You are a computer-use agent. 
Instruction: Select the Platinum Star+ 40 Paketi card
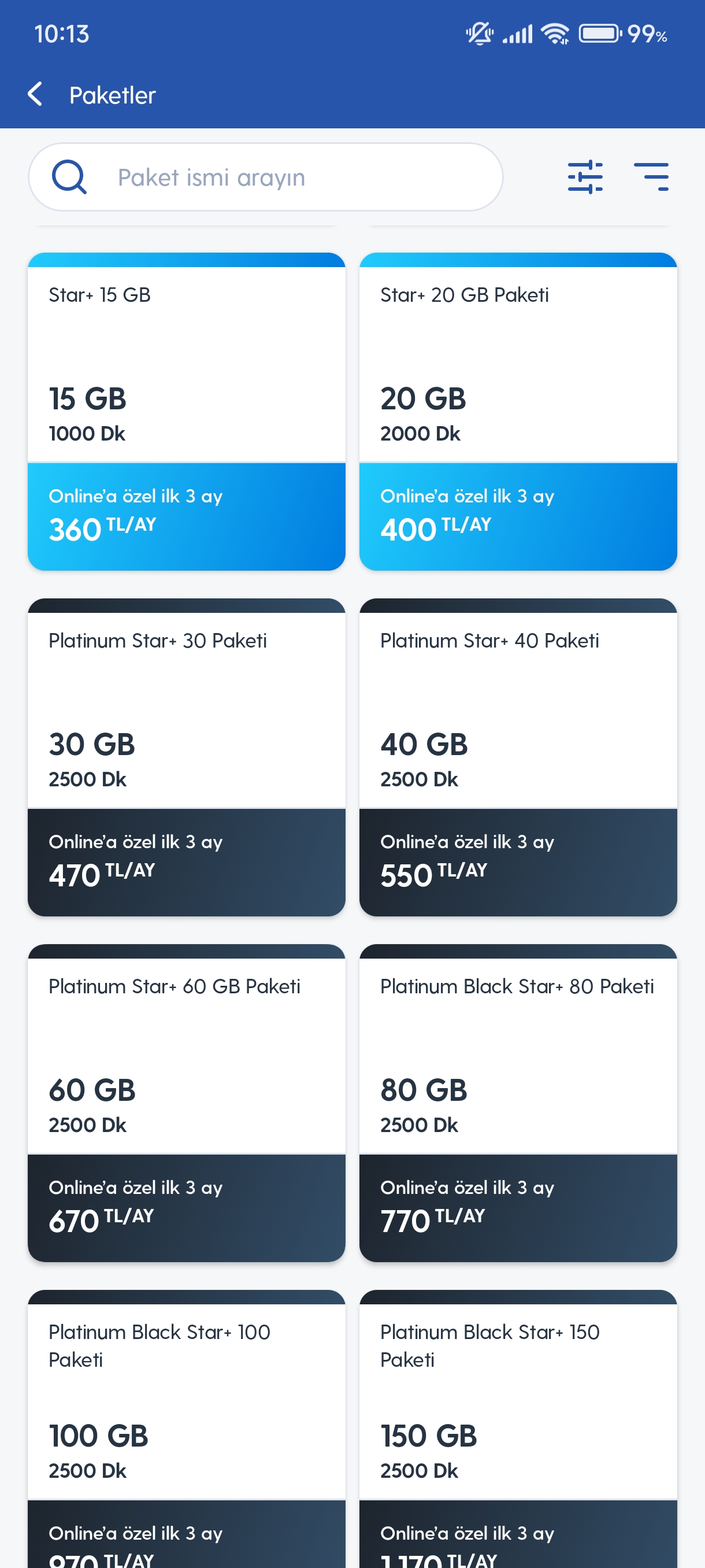(518, 757)
